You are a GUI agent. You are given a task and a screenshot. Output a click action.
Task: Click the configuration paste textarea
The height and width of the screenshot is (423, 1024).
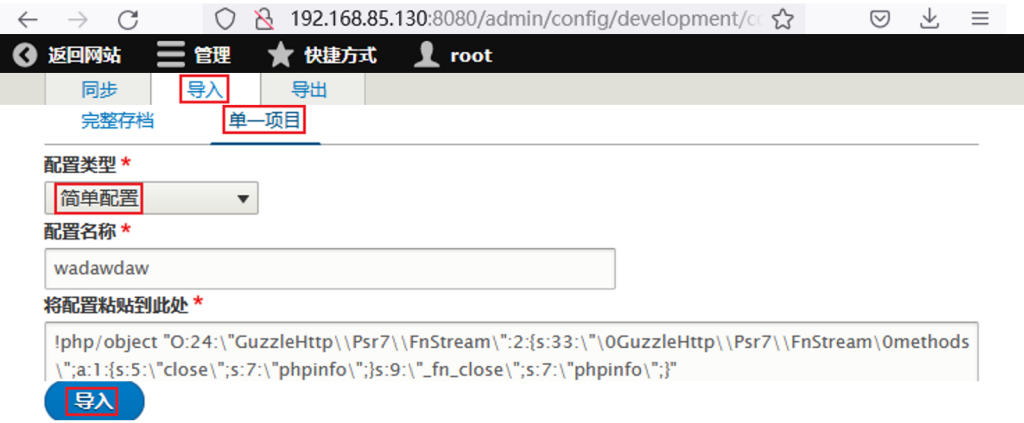[511, 351]
